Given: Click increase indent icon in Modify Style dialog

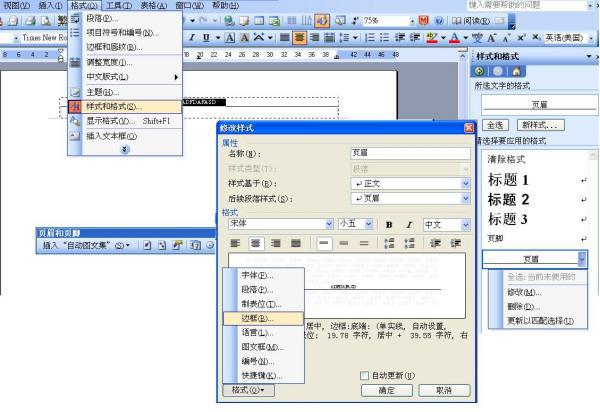Looking at the screenshot, I should 454,243.
